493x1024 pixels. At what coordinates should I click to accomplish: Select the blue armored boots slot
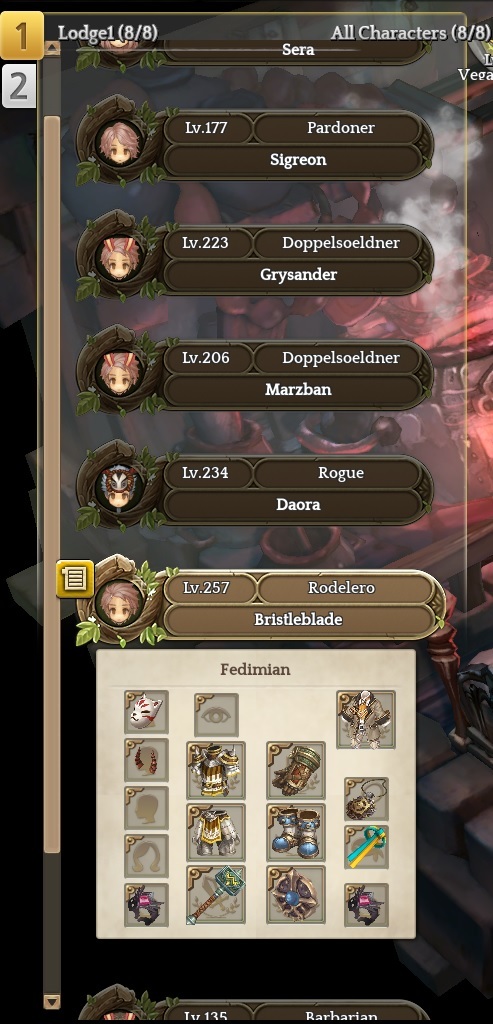click(296, 833)
